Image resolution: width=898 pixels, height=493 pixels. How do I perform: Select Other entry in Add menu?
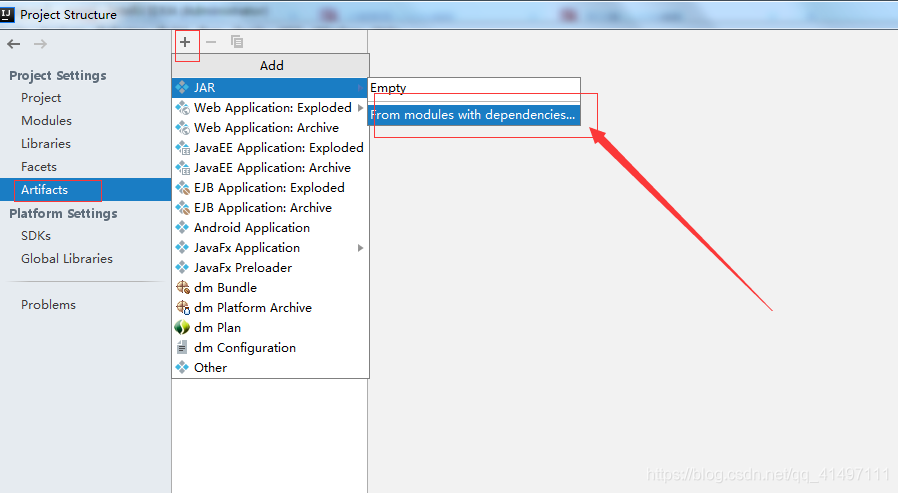point(270,368)
